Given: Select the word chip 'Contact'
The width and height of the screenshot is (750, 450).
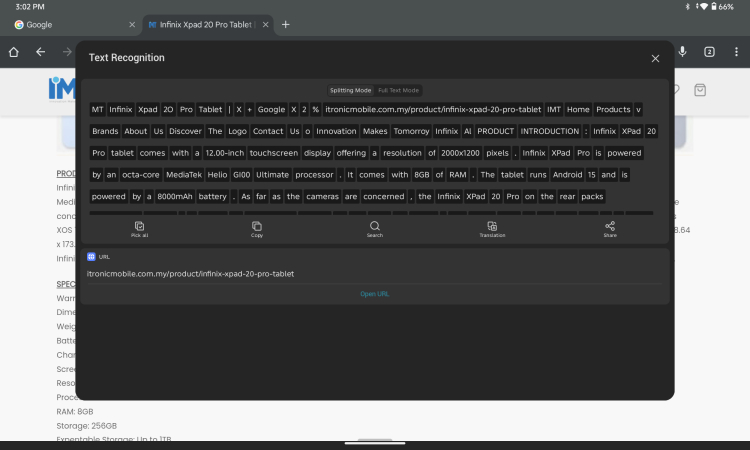Looking at the screenshot, I should pyautogui.click(x=268, y=131).
